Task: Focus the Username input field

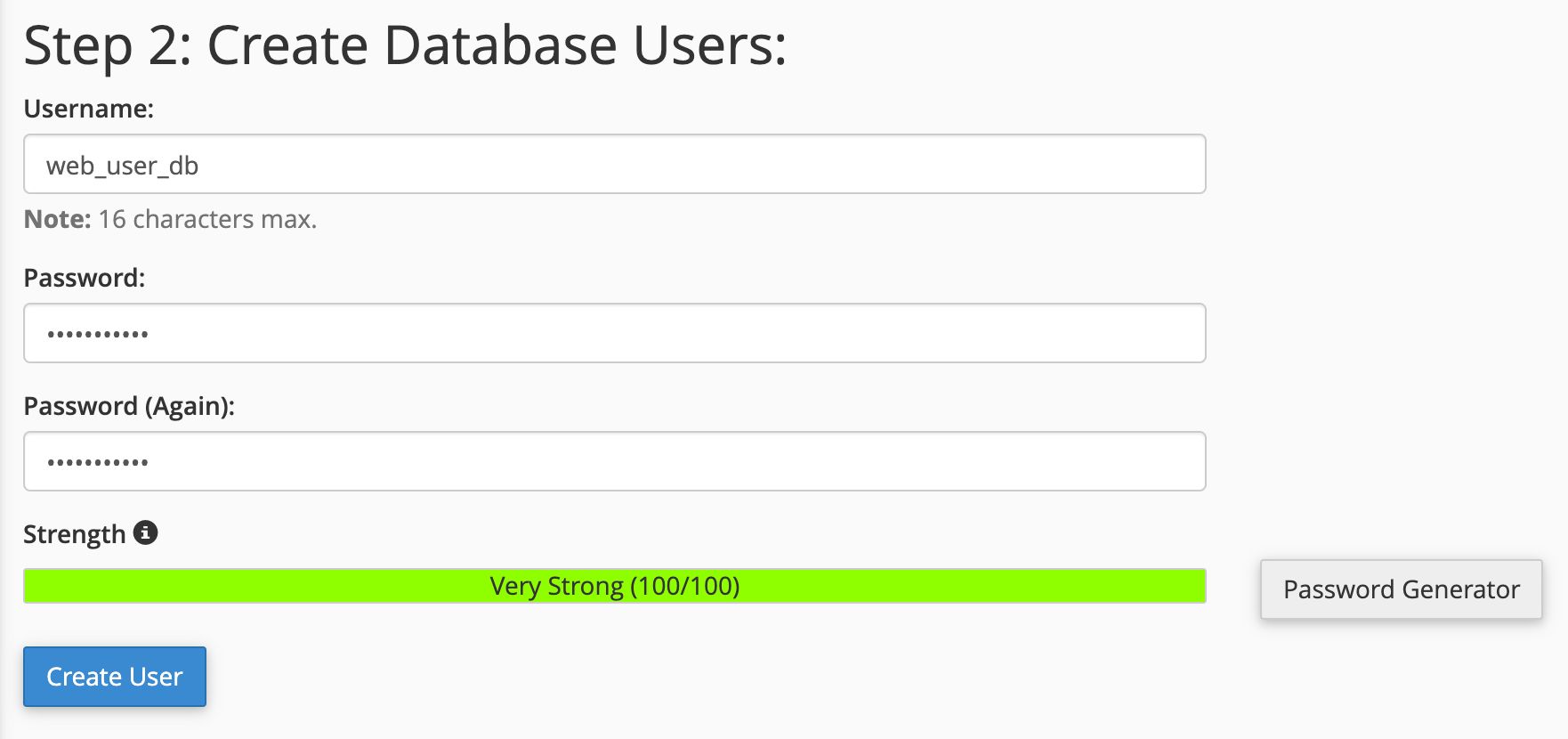Action: [614, 164]
